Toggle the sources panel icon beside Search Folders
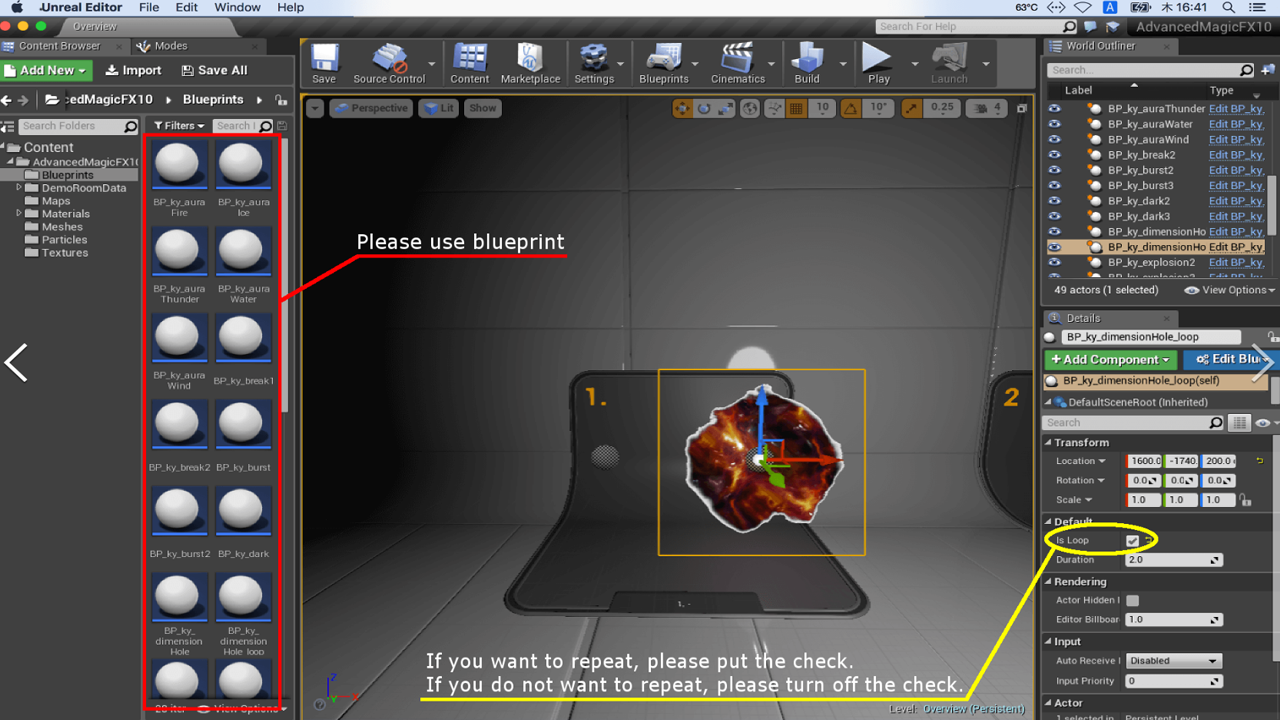 coord(7,126)
